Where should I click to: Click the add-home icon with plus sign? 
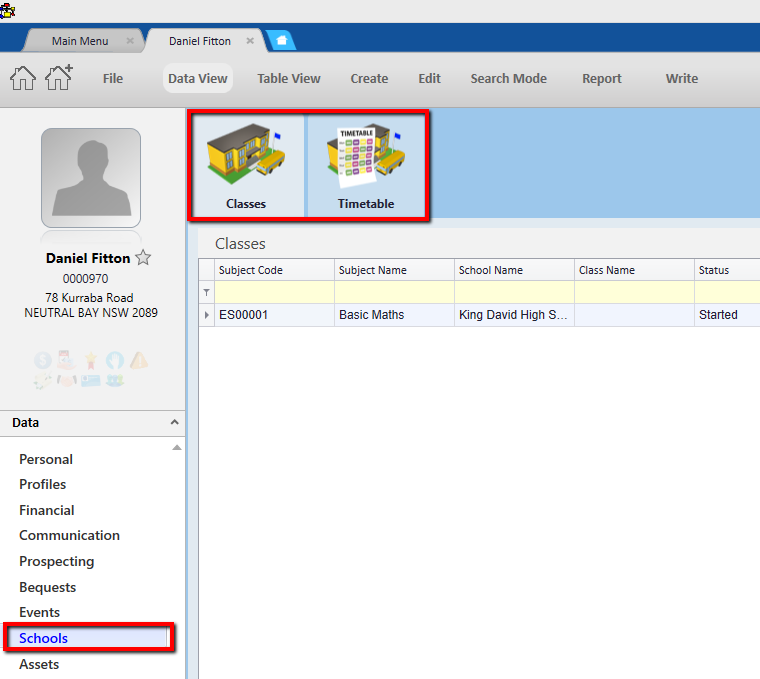click(59, 78)
